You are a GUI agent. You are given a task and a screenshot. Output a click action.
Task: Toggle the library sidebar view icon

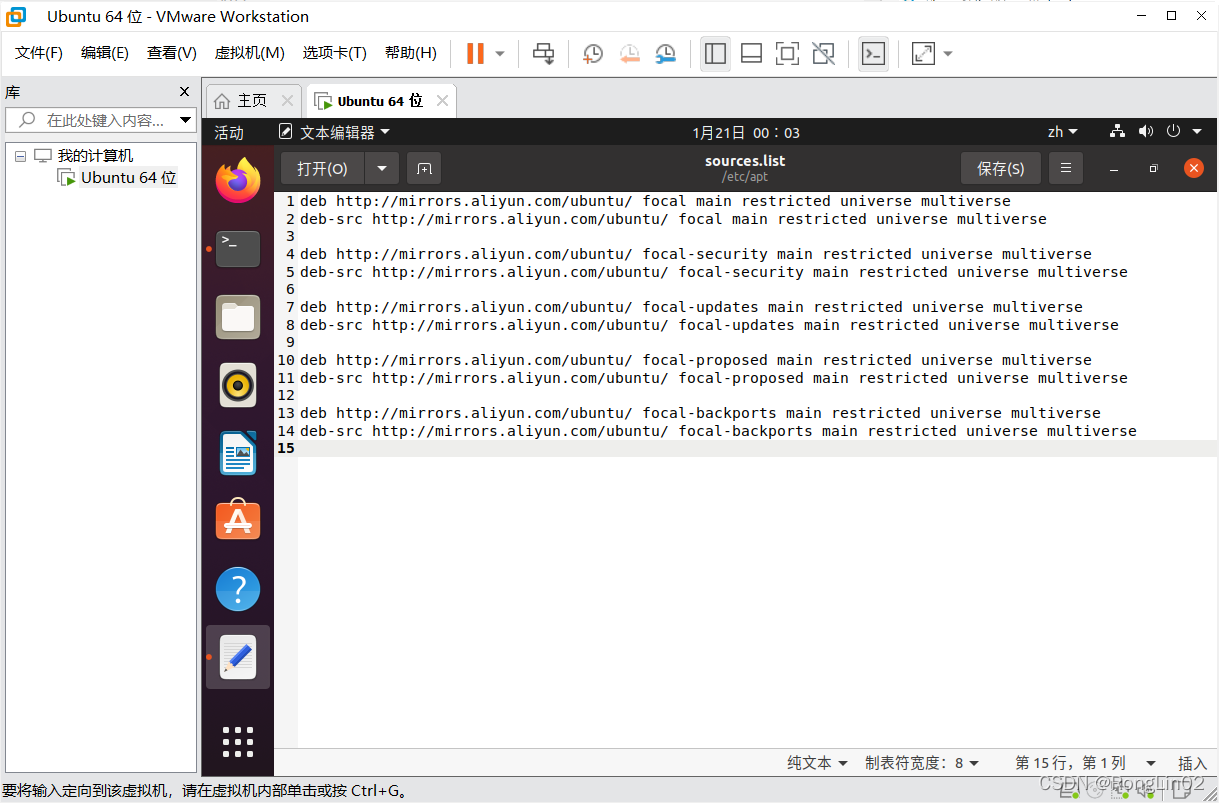(x=715, y=53)
